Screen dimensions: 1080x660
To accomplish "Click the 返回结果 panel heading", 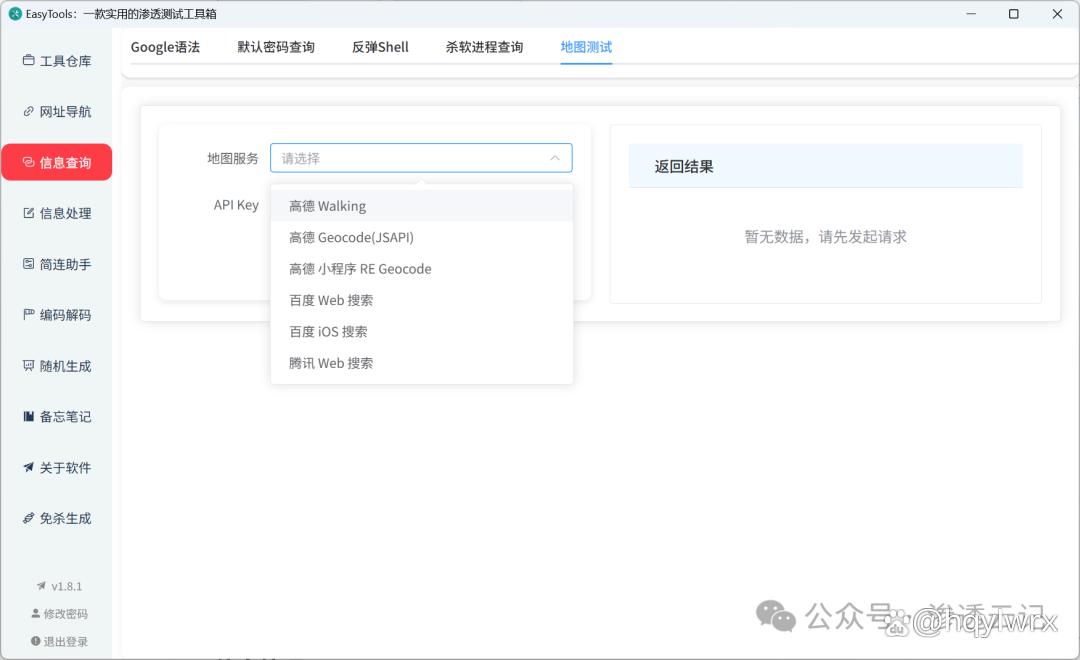I will 684,167.
